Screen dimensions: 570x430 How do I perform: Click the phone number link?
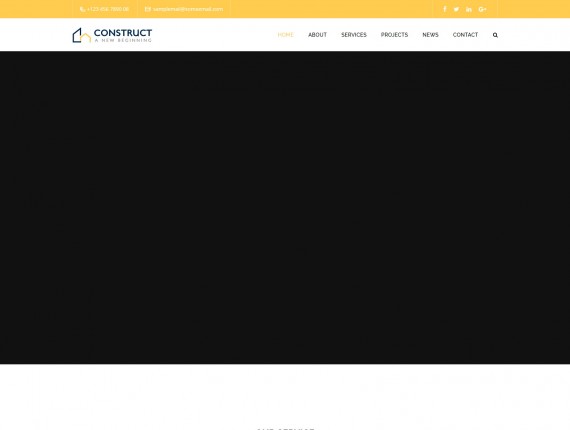(108, 9)
